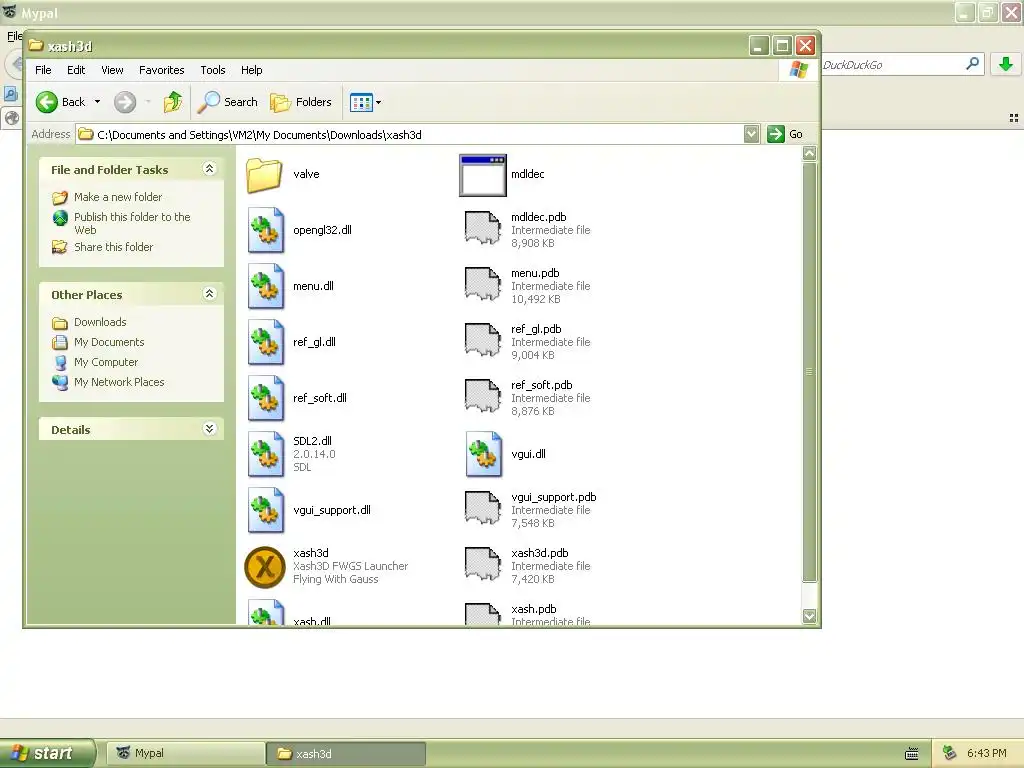The width and height of the screenshot is (1024, 768).
Task: Select the vgui.dll file icon
Action: pyautogui.click(x=484, y=454)
